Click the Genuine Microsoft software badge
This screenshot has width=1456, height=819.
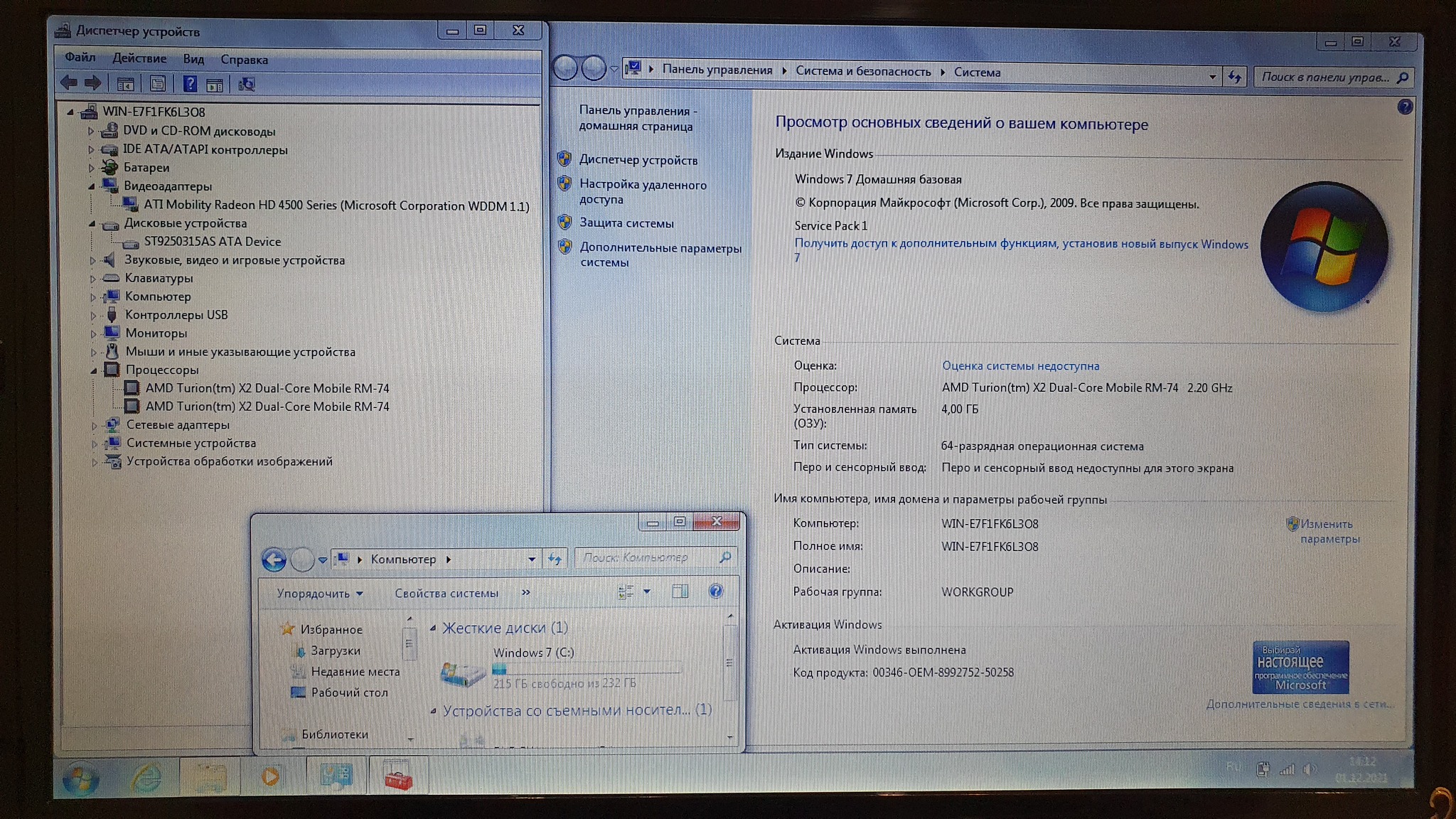(x=1300, y=667)
